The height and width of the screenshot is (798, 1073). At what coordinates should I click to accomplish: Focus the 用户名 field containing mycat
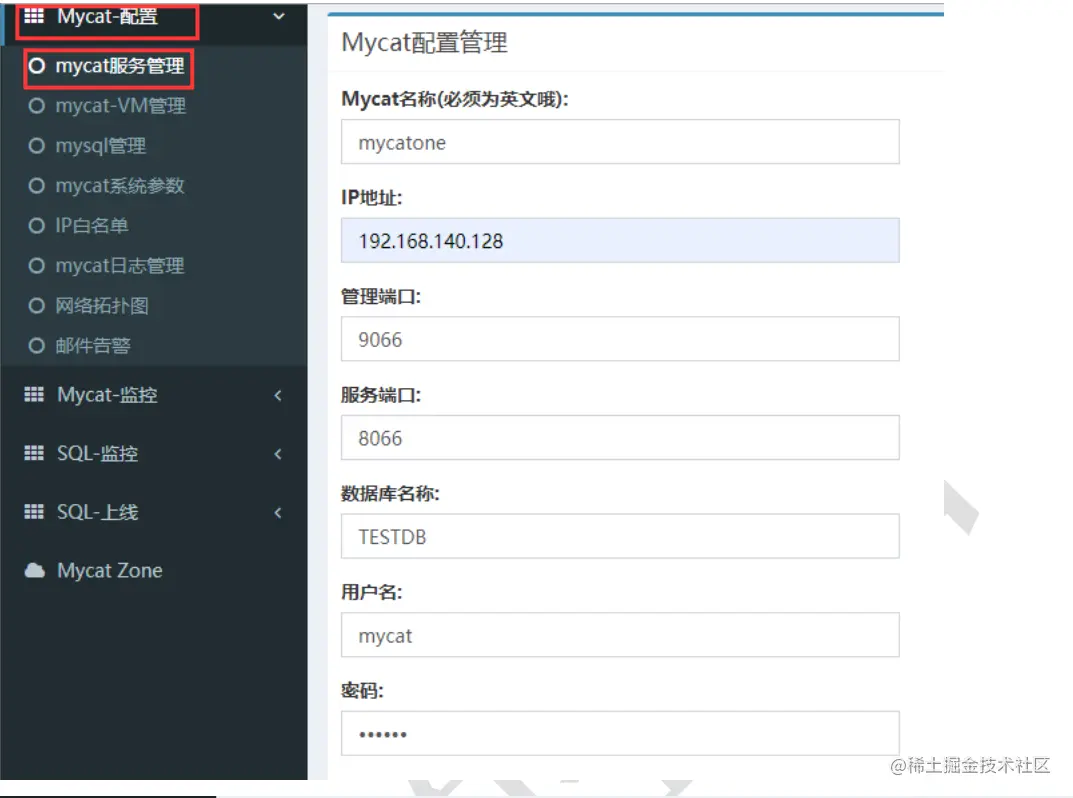tap(620, 634)
